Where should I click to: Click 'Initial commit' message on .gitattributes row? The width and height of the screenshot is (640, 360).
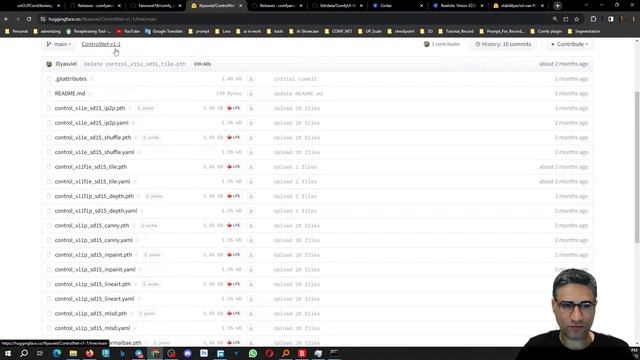pyautogui.click(x=295, y=79)
